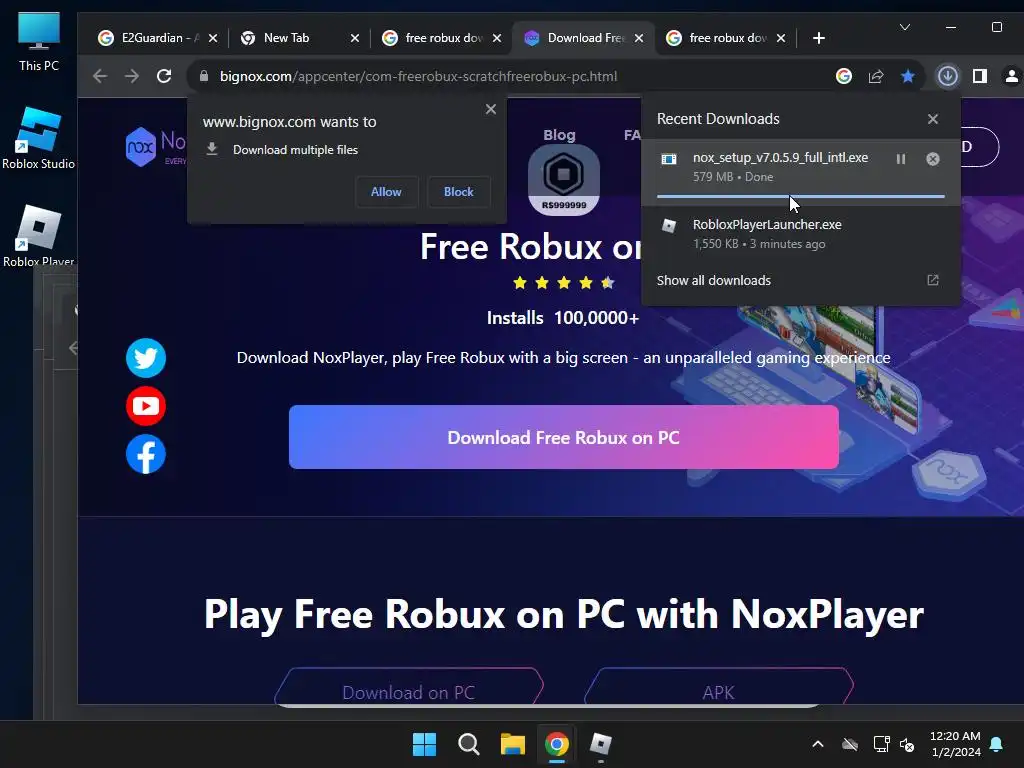Click Download Free Robux on PC button
The image size is (1024, 768).
pos(564,437)
